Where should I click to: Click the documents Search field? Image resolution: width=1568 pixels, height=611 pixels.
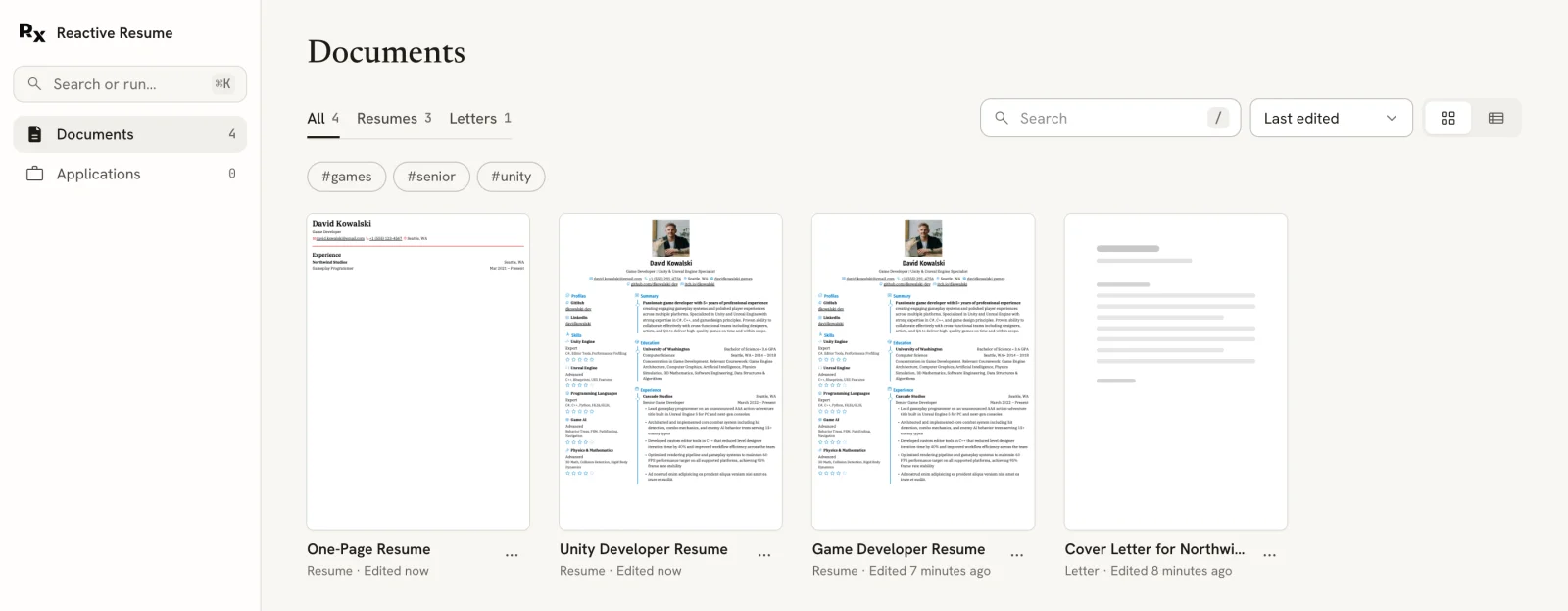point(1110,118)
